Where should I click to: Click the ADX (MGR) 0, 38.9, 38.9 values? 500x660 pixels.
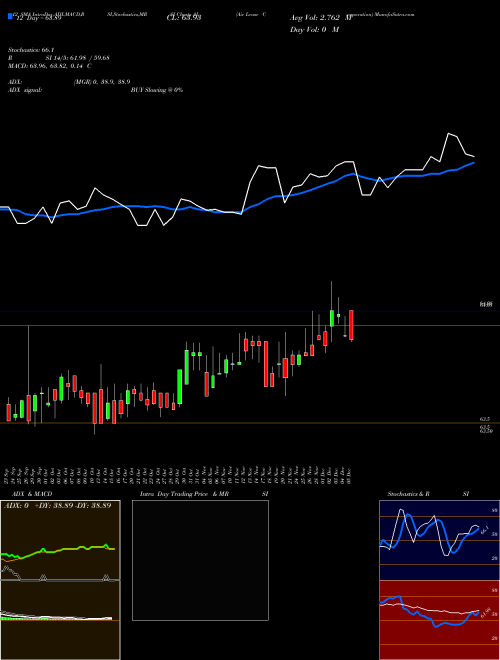coord(102,82)
